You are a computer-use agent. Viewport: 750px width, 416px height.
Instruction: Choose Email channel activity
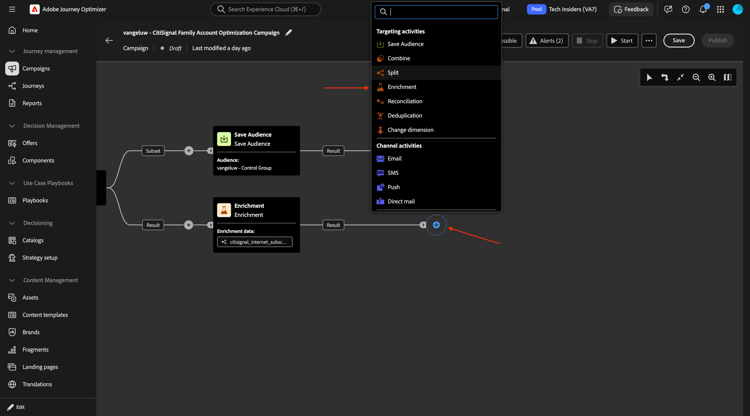(436, 159)
